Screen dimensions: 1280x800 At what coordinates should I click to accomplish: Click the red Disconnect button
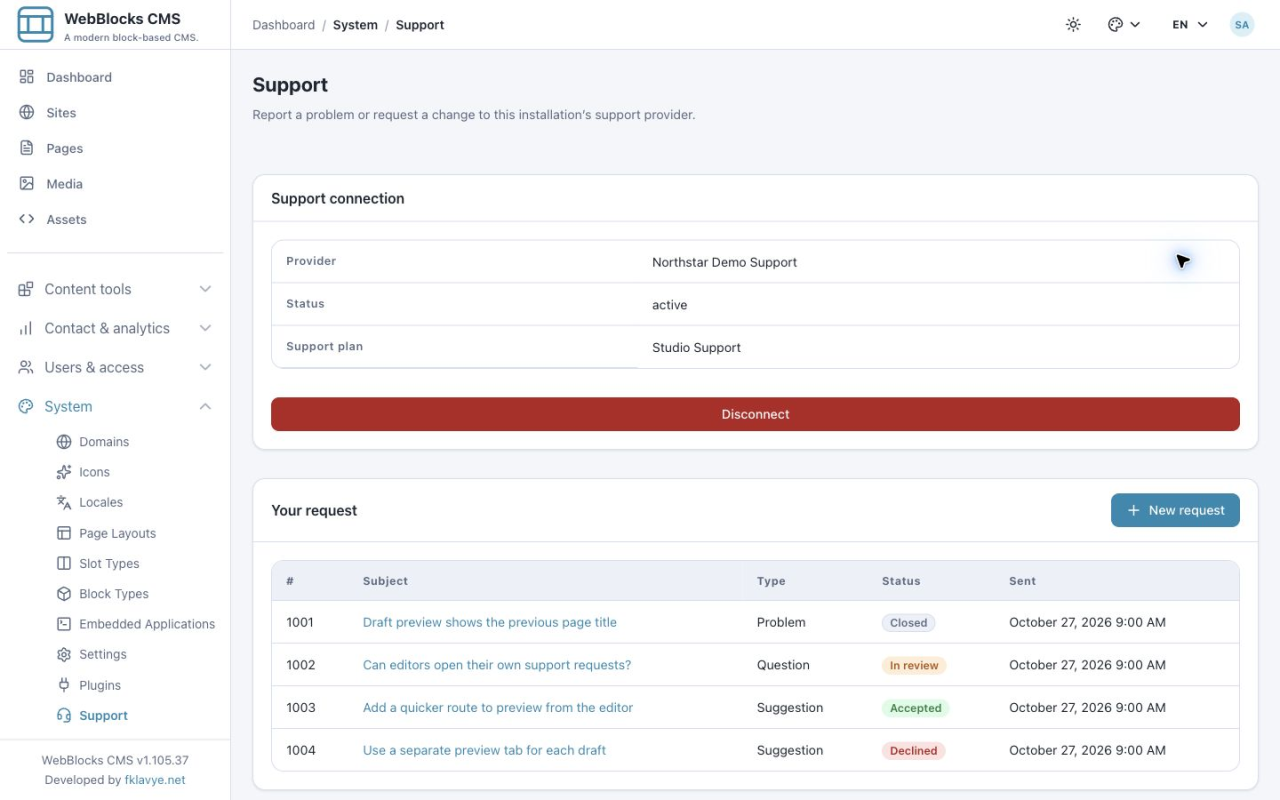755,414
